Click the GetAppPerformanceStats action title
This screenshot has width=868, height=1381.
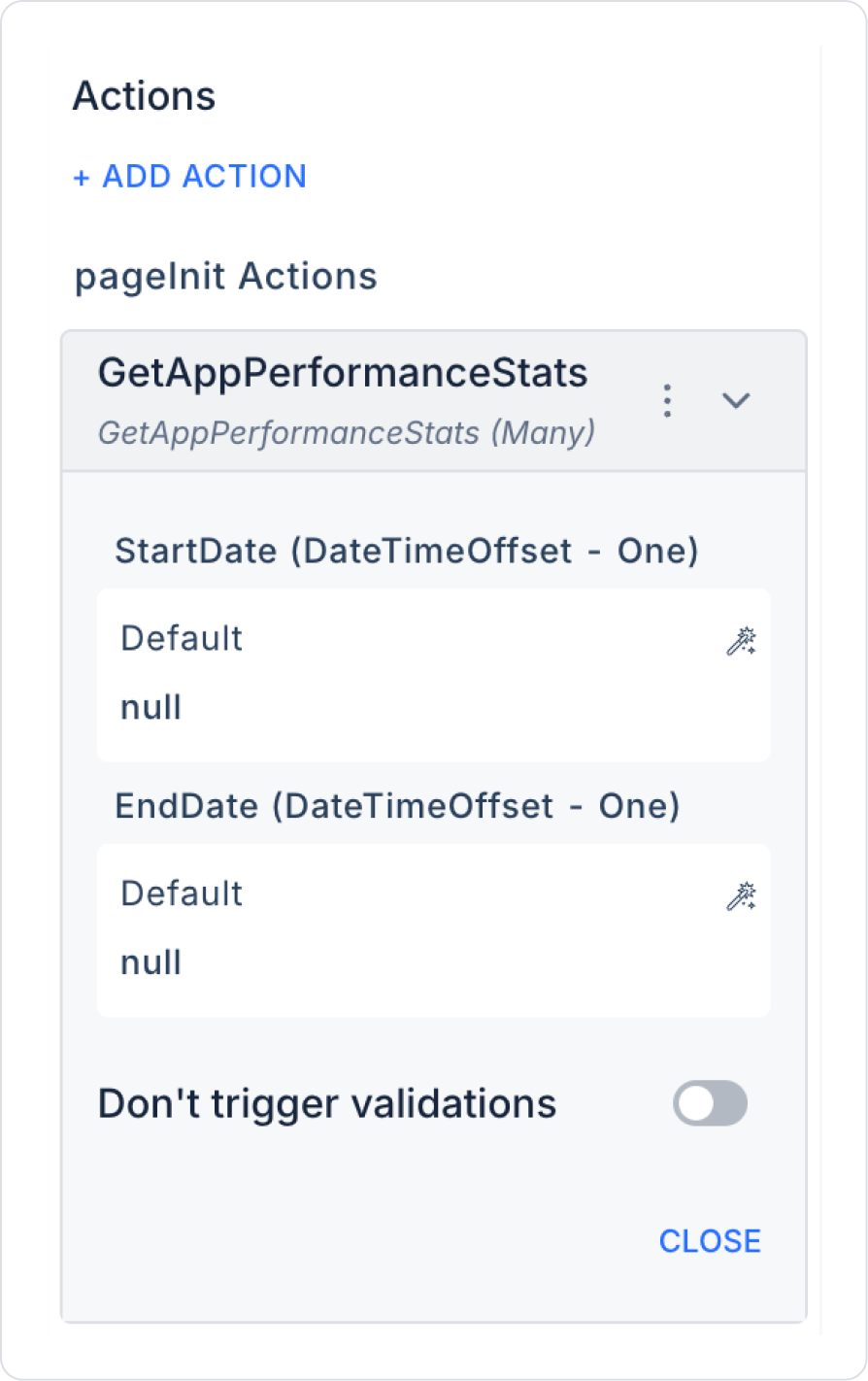point(343,373)
